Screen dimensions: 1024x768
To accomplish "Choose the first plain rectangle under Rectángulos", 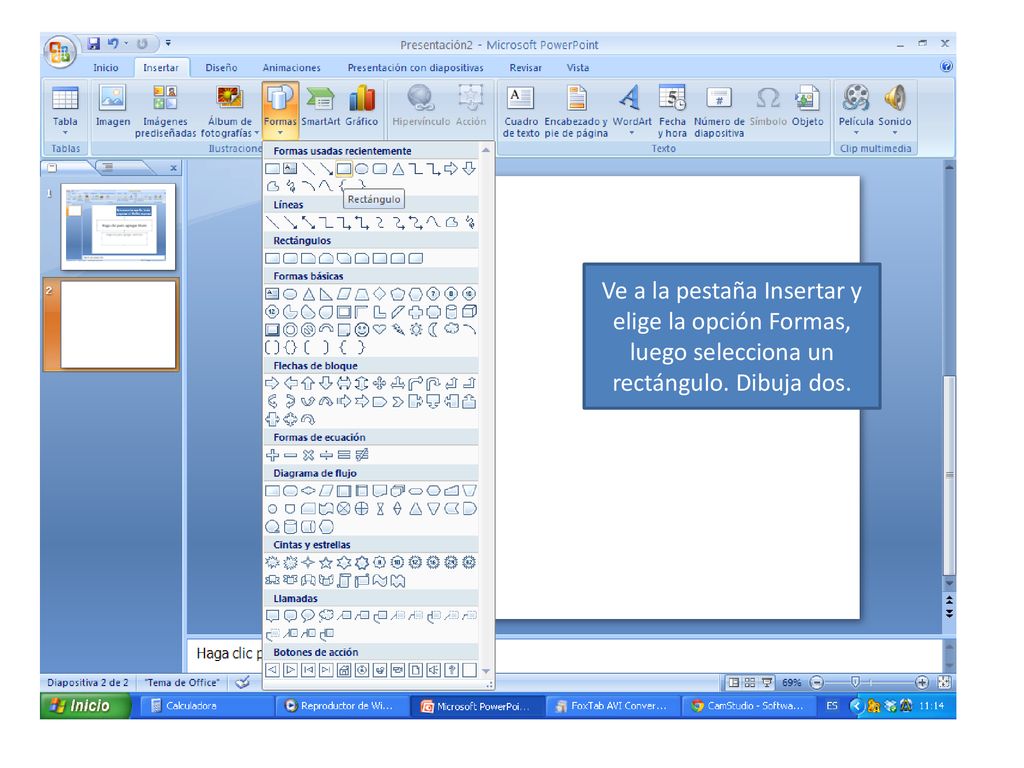I will point(272,259).
